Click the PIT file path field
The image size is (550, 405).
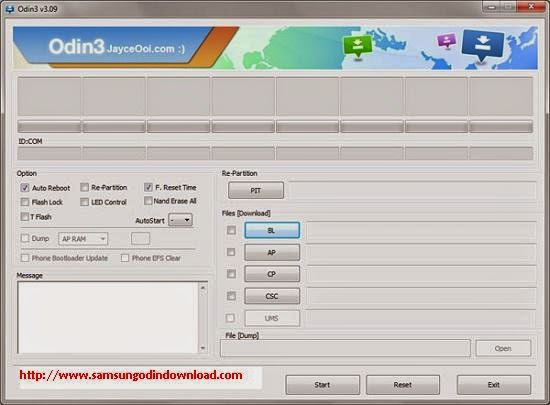(412, 190)
